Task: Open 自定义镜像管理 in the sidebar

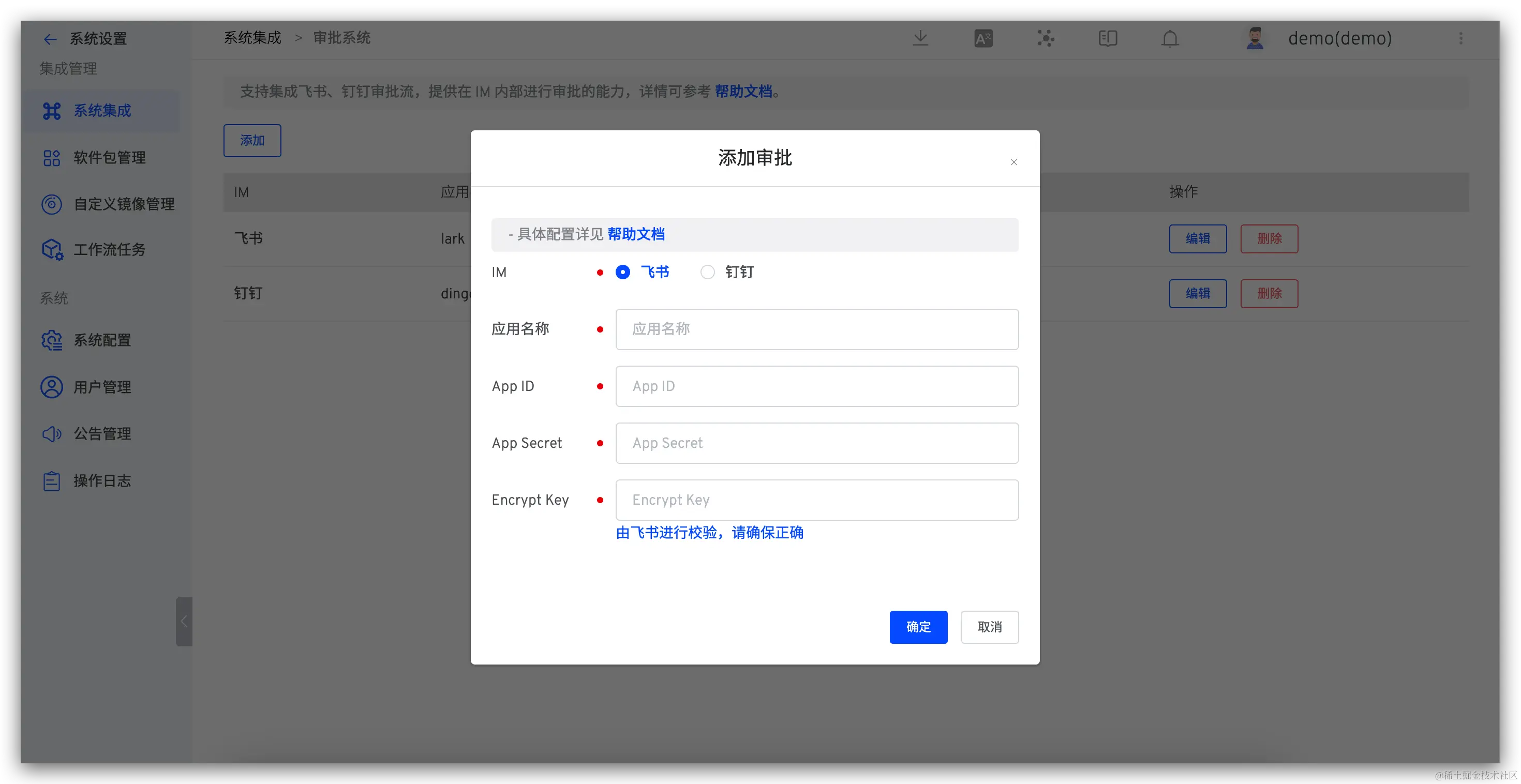Action: (x=124, y=204)
